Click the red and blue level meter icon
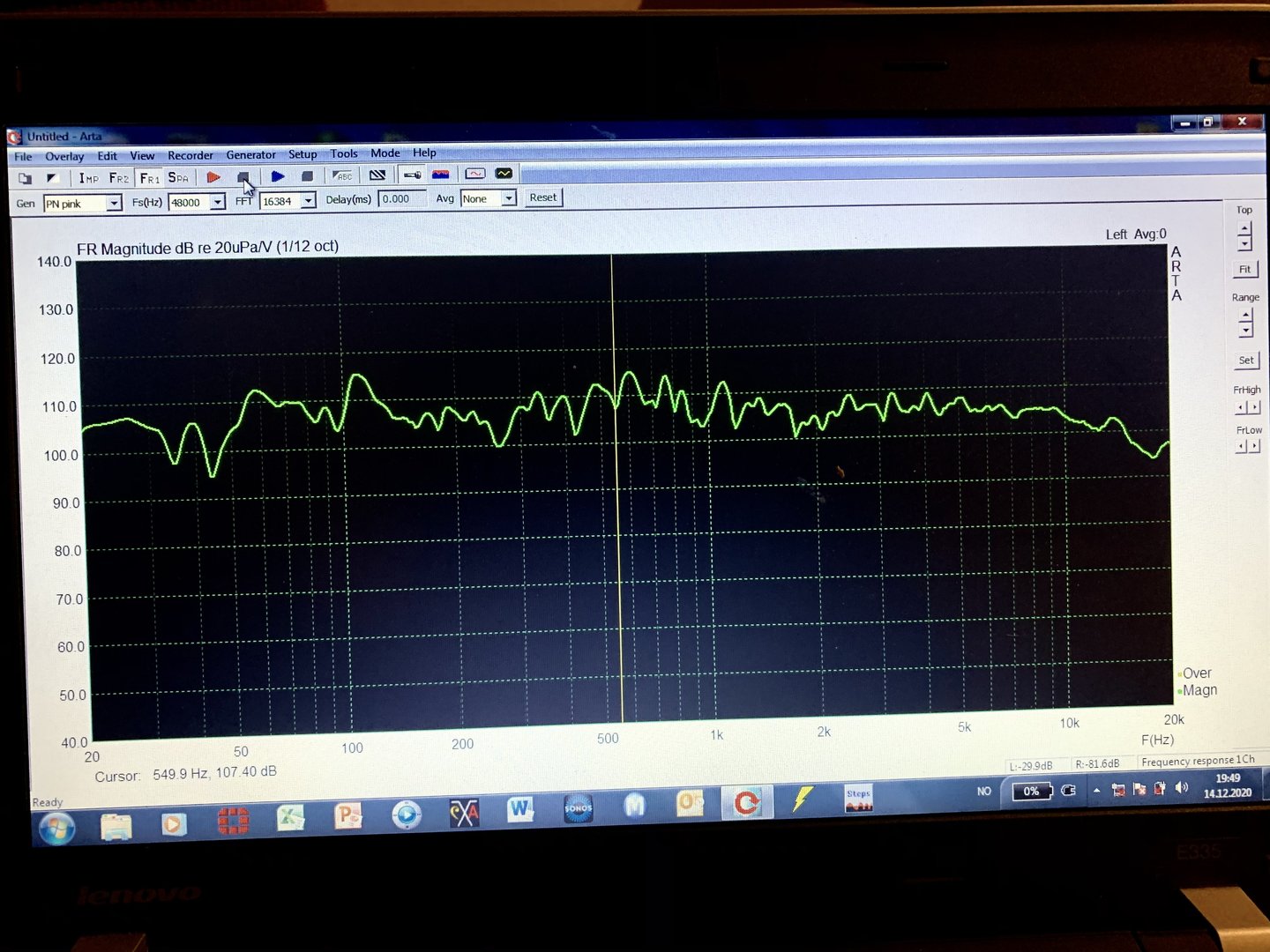 click(441, 175)
